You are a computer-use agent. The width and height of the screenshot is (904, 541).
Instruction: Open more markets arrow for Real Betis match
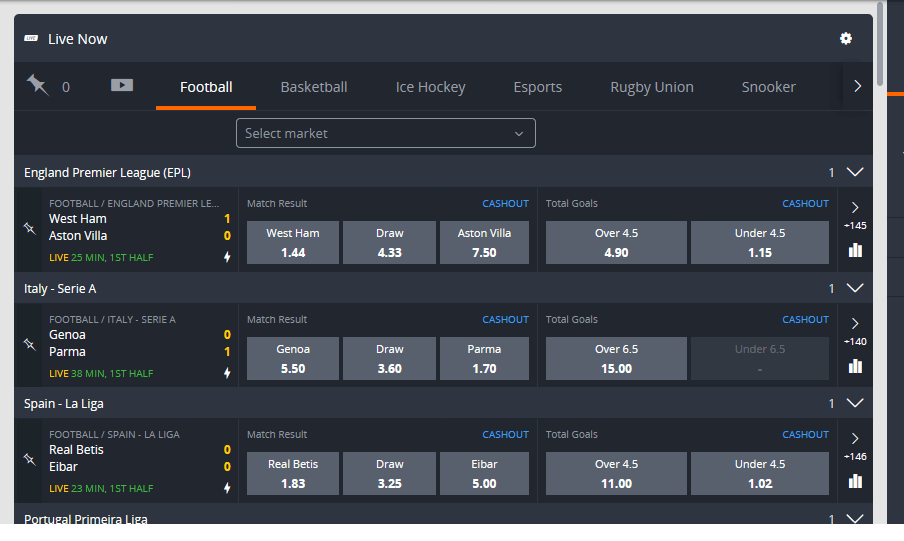pyautogui.click(x=855, y=438)
